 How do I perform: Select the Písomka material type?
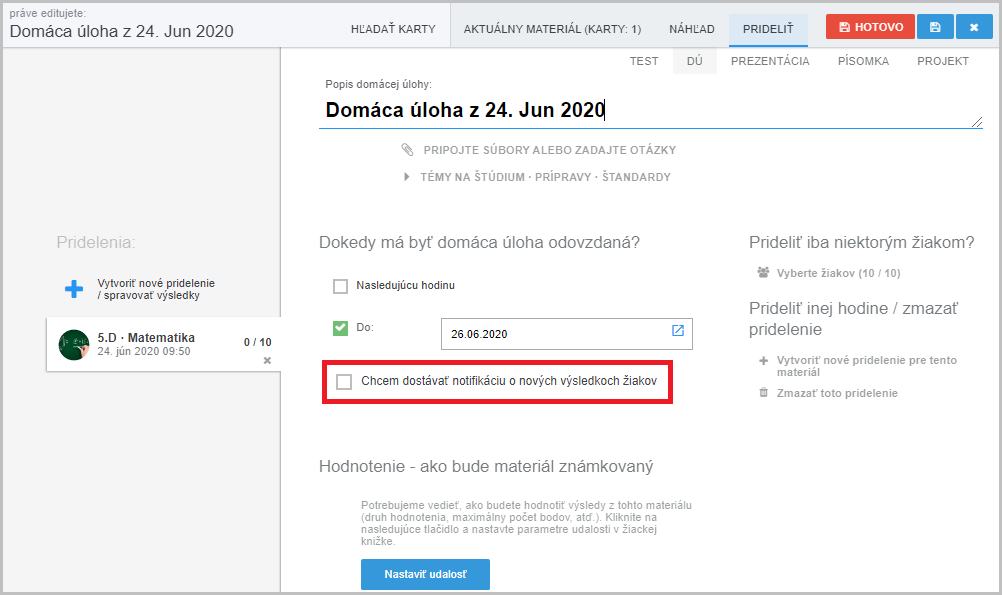click(x=863, y=61)
